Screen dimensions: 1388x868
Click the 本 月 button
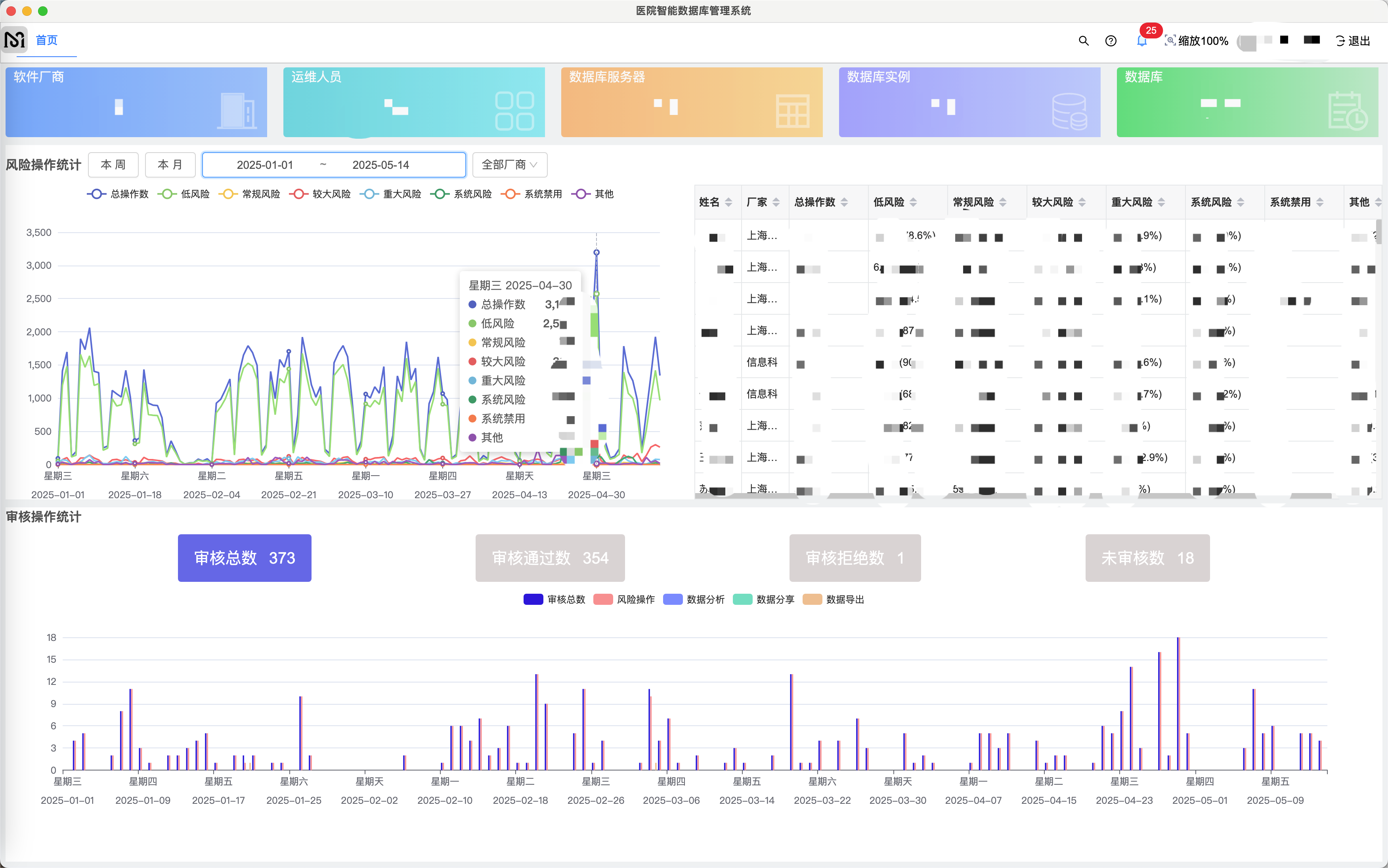pyautogui.click(x=170, y=165)
